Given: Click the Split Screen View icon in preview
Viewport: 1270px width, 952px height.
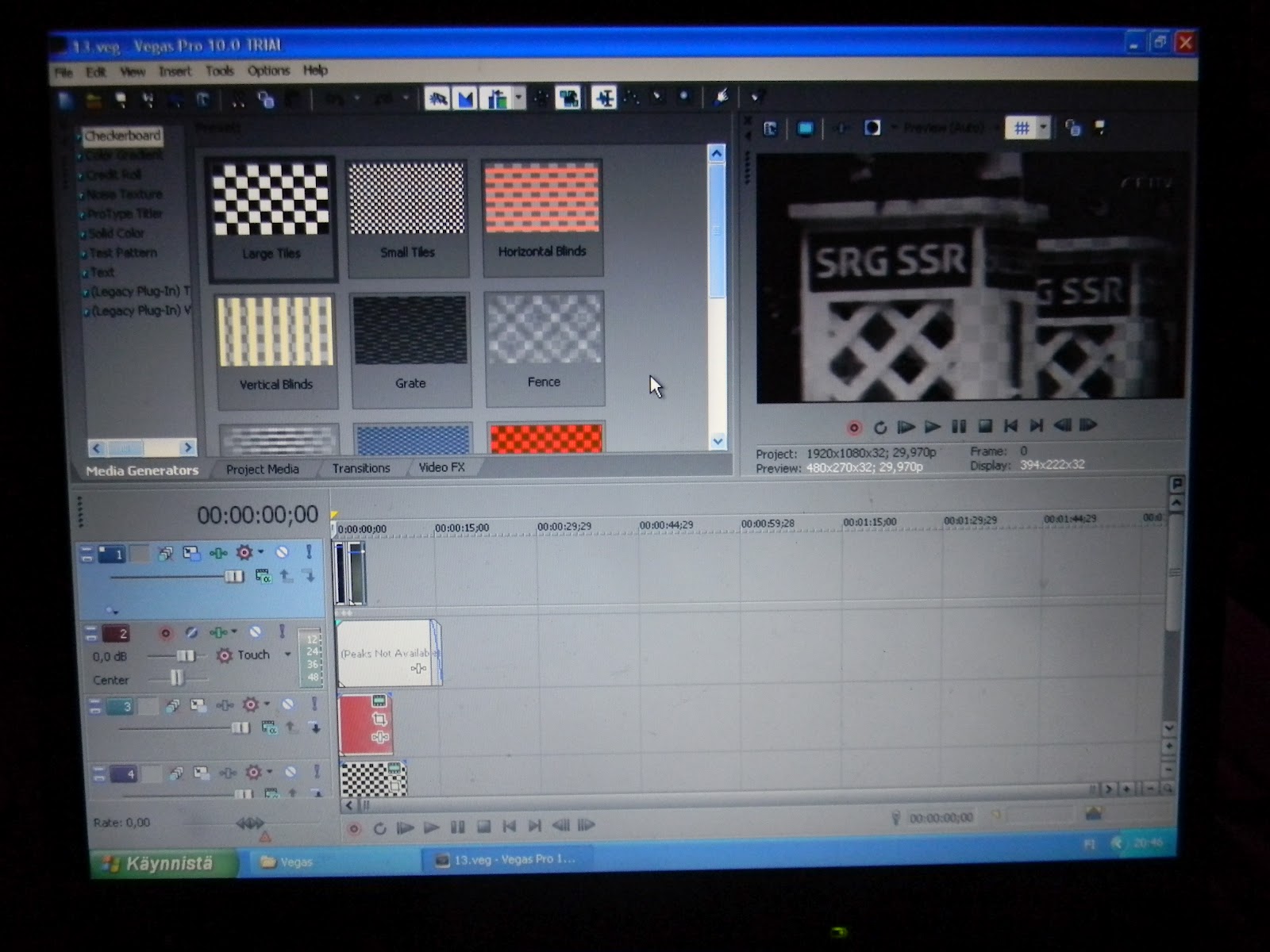Looking at the screenshot, I should click(872, 128).
